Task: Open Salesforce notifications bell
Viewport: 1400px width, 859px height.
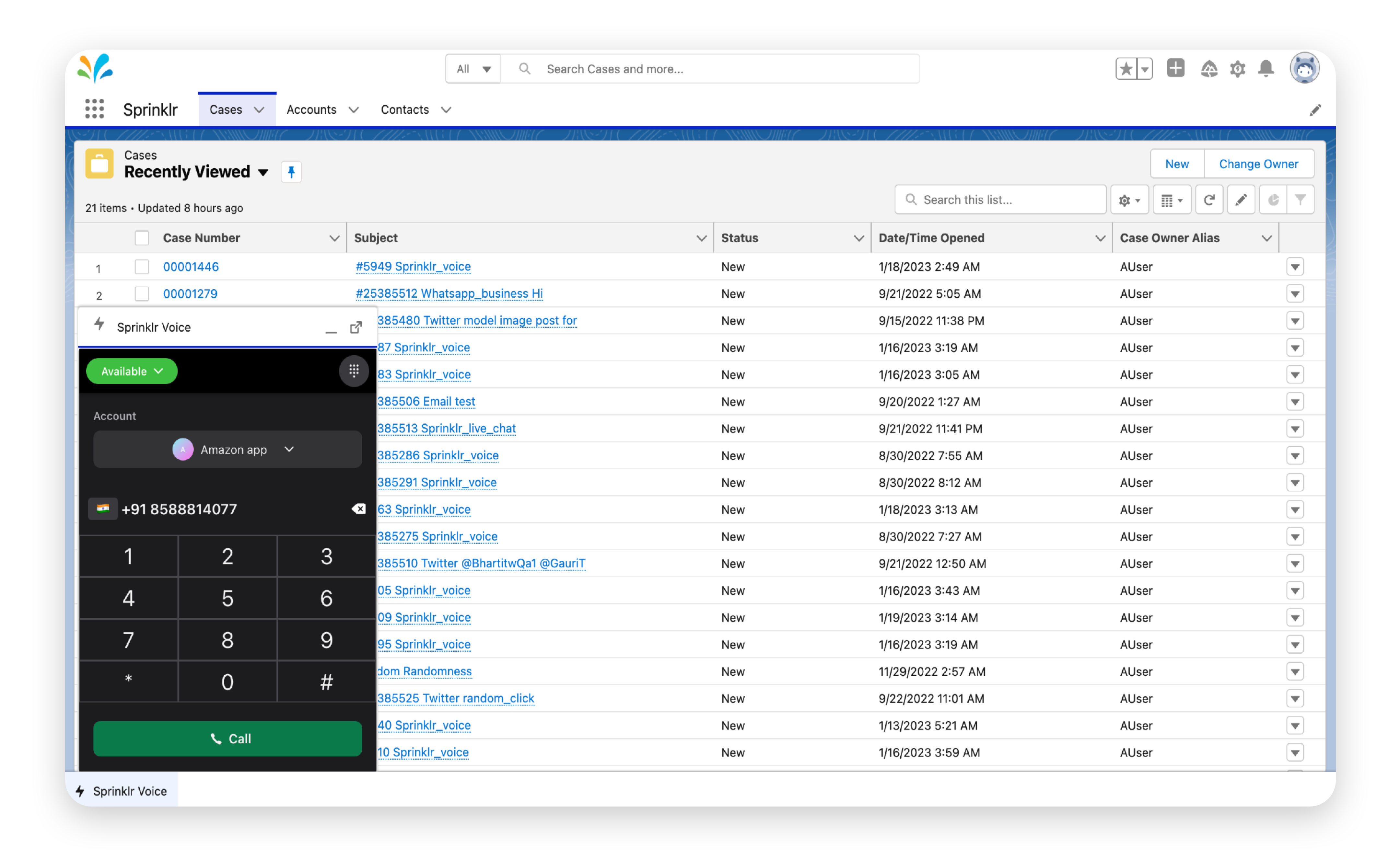Action: coord(1265,68)
